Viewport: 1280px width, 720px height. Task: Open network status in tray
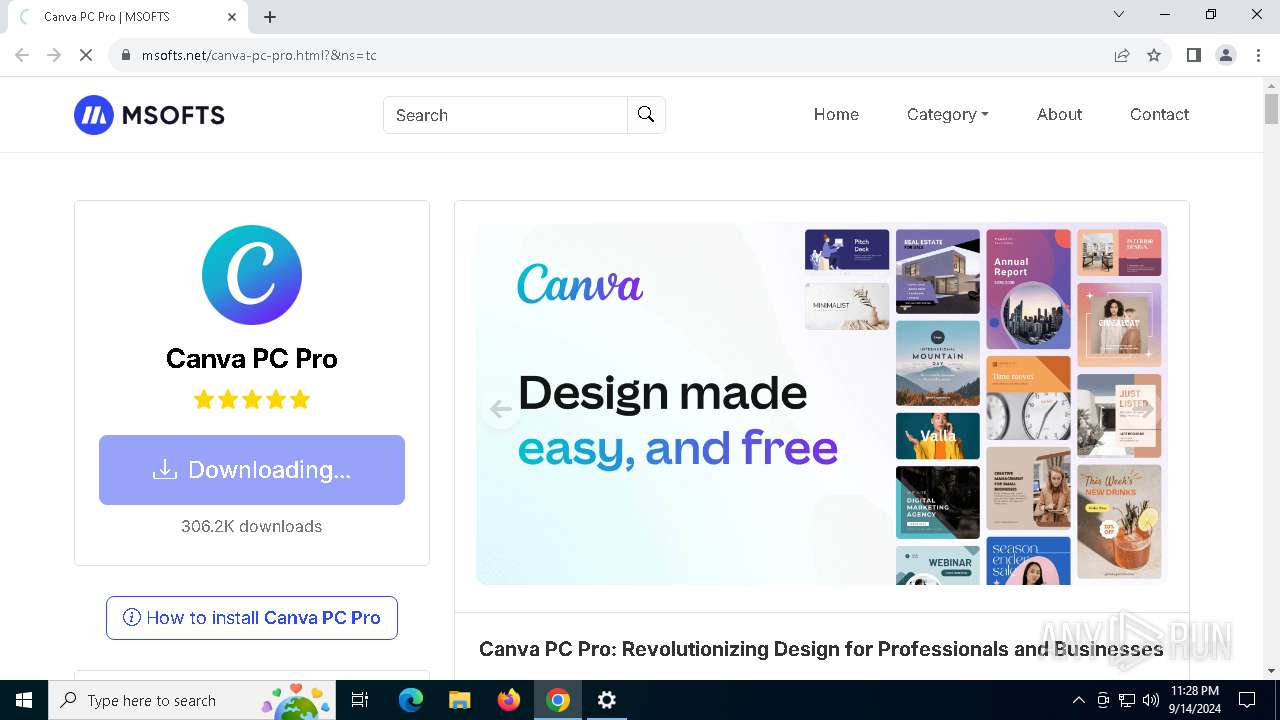coord(1127,700)
